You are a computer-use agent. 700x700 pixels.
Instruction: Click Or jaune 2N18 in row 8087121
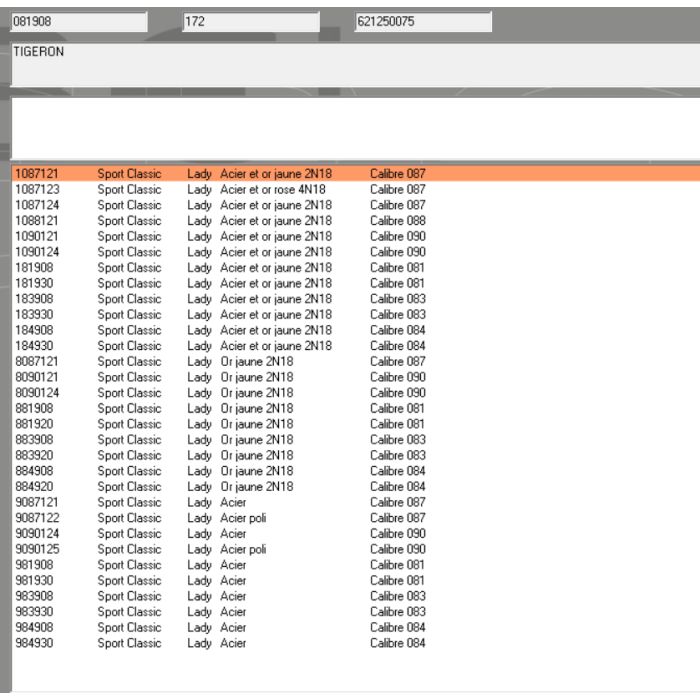coord(257,361)
